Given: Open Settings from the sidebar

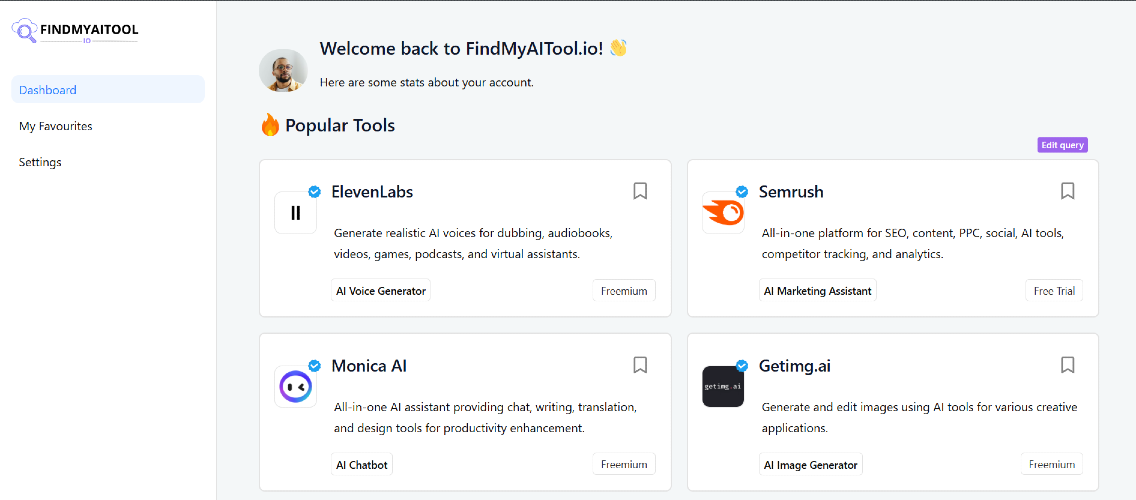Looking at the screenshot, I should 40,162.
